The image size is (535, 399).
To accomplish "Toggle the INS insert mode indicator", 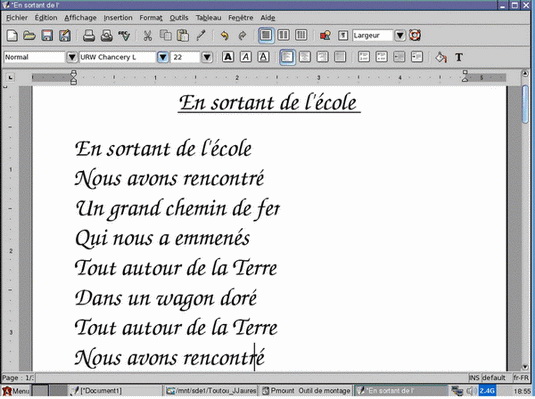I will pos(474,378).
